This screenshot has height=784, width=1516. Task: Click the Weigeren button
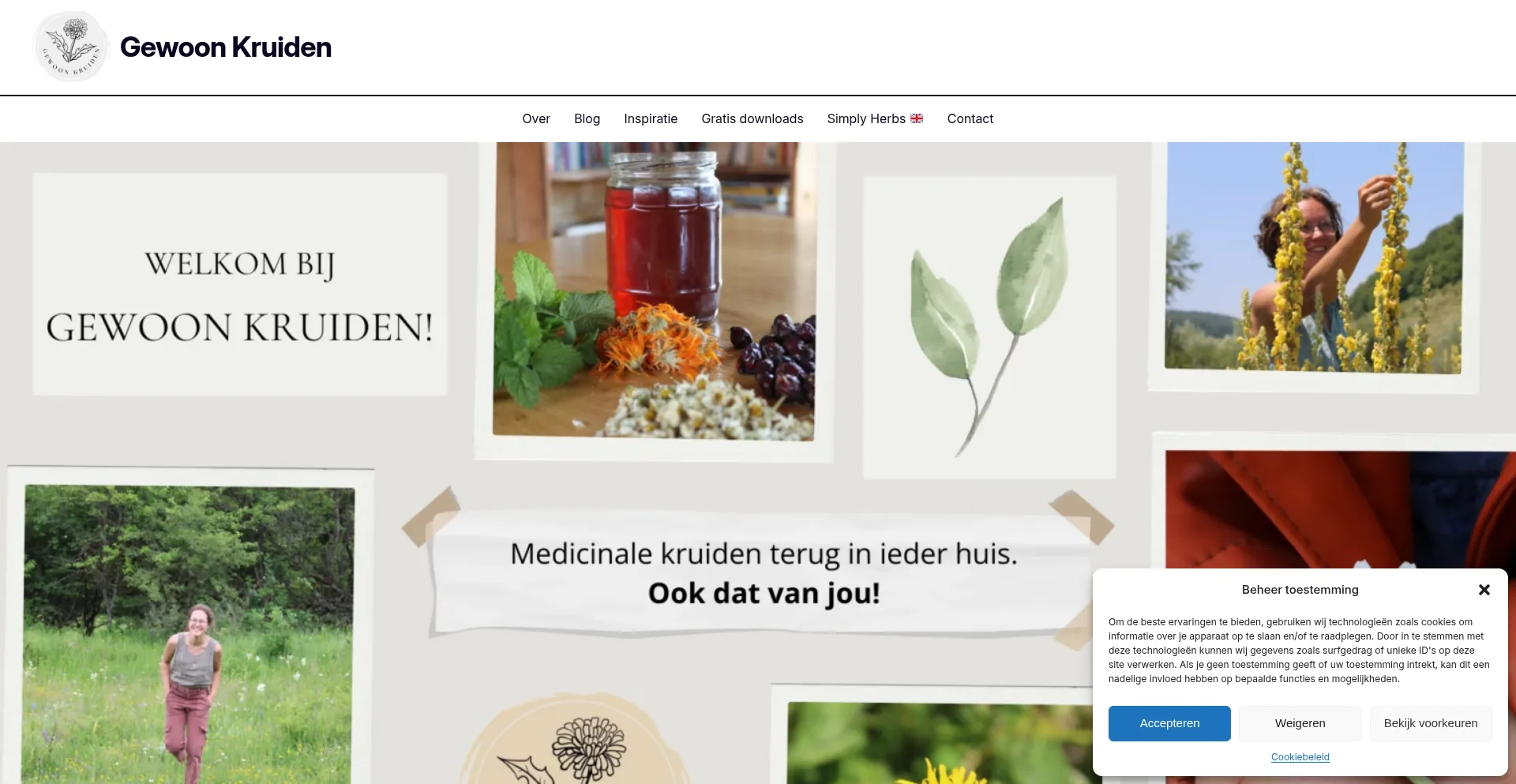(x=1300, y=723)
